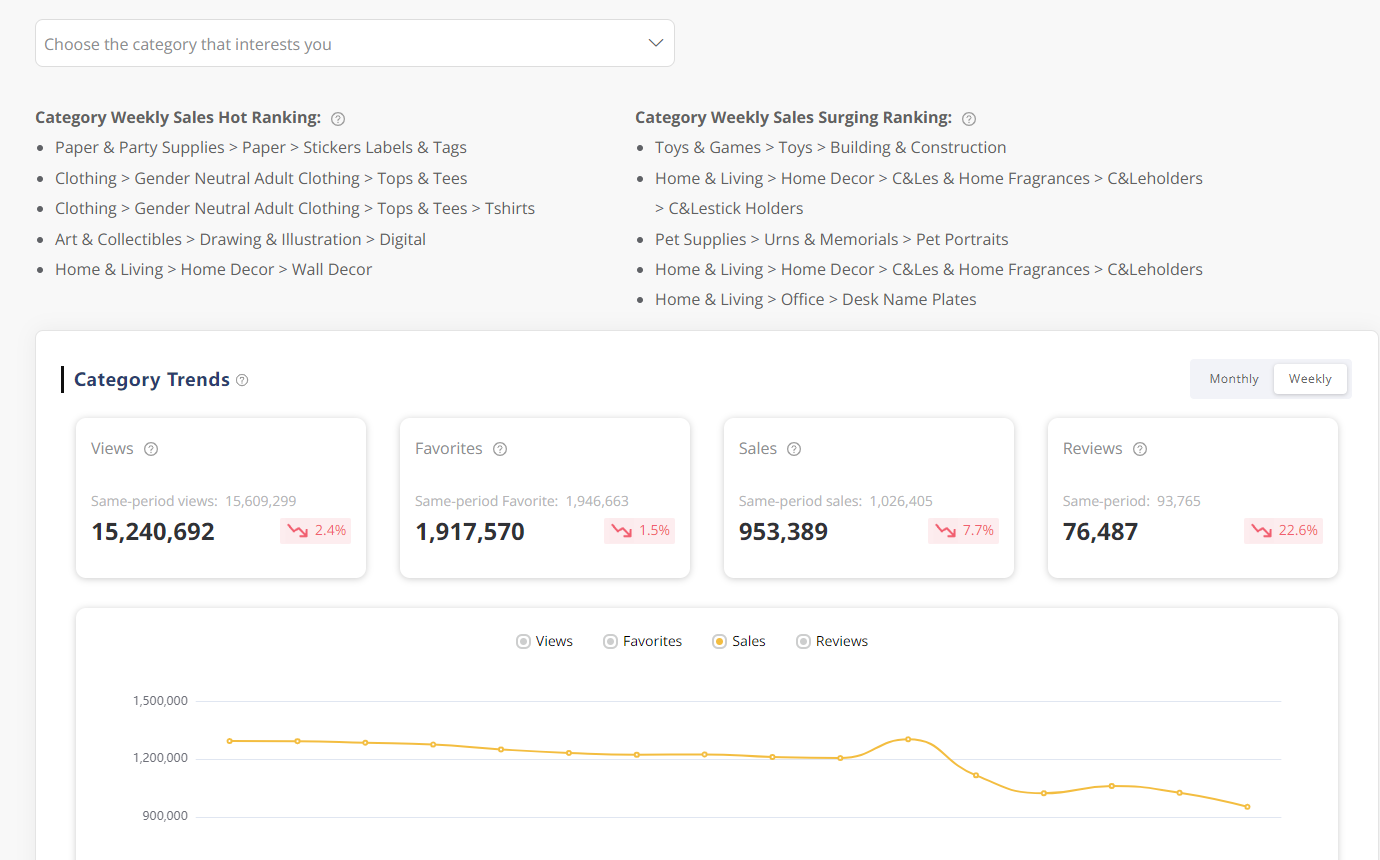Open the 'Choose the category that interests you' selector
The image size is (1380, 860).
pos(354,43)
